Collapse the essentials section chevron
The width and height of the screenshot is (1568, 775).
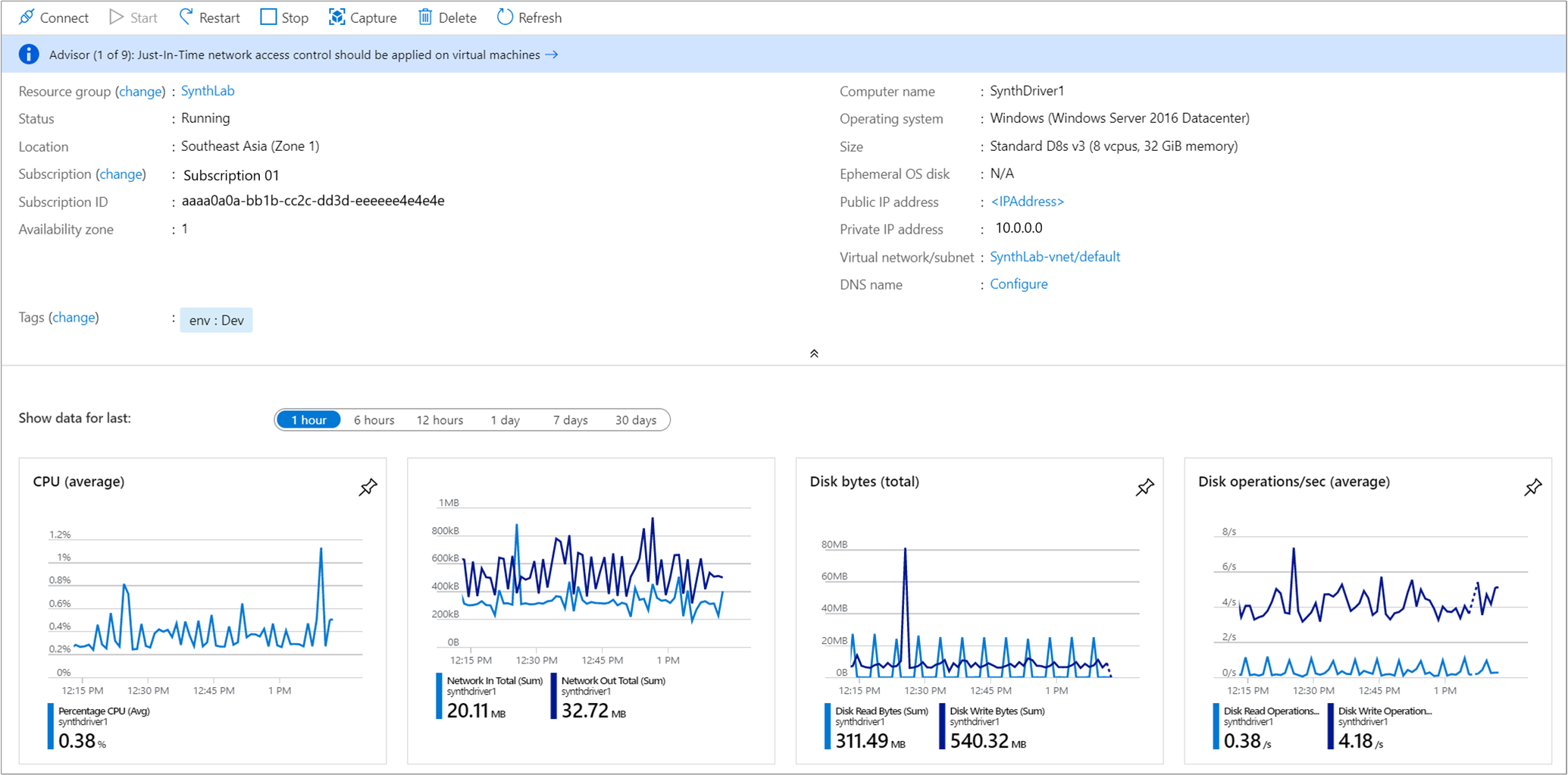814,353
